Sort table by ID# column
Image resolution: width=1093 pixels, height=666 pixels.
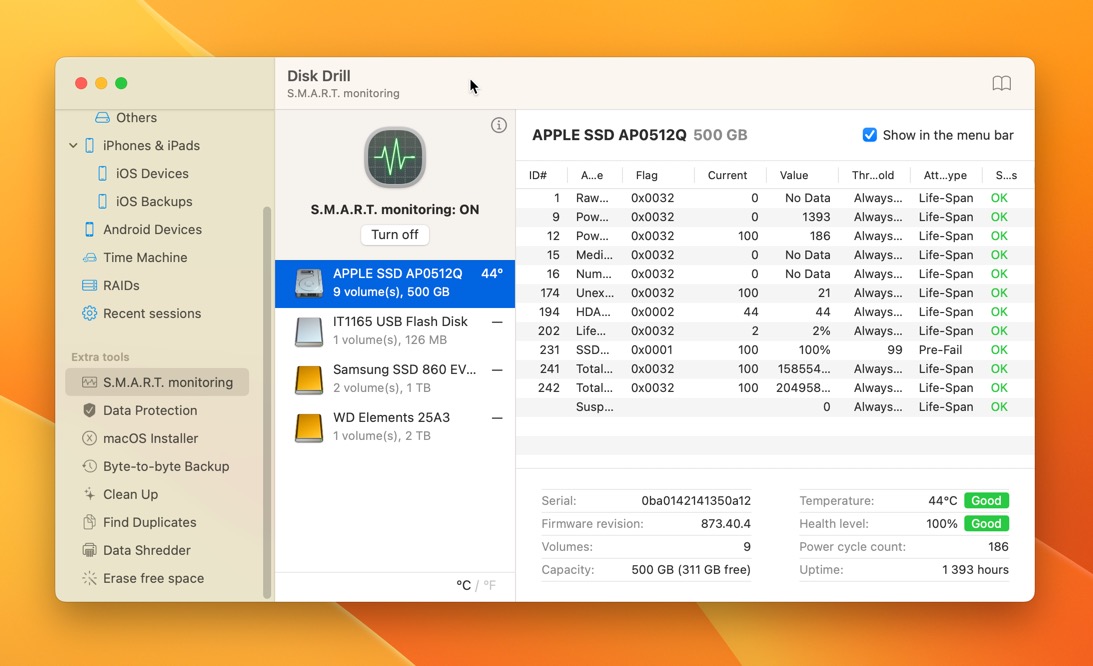(538, 175)
